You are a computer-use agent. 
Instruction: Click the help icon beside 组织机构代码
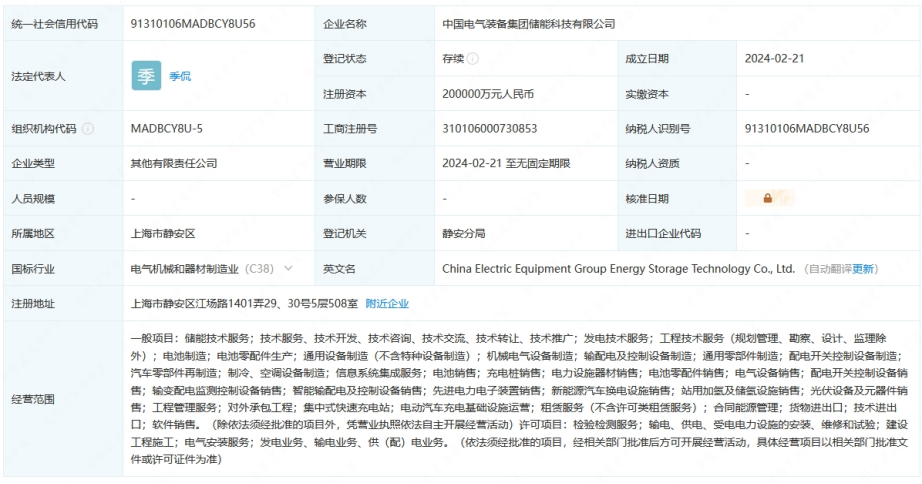88,129
